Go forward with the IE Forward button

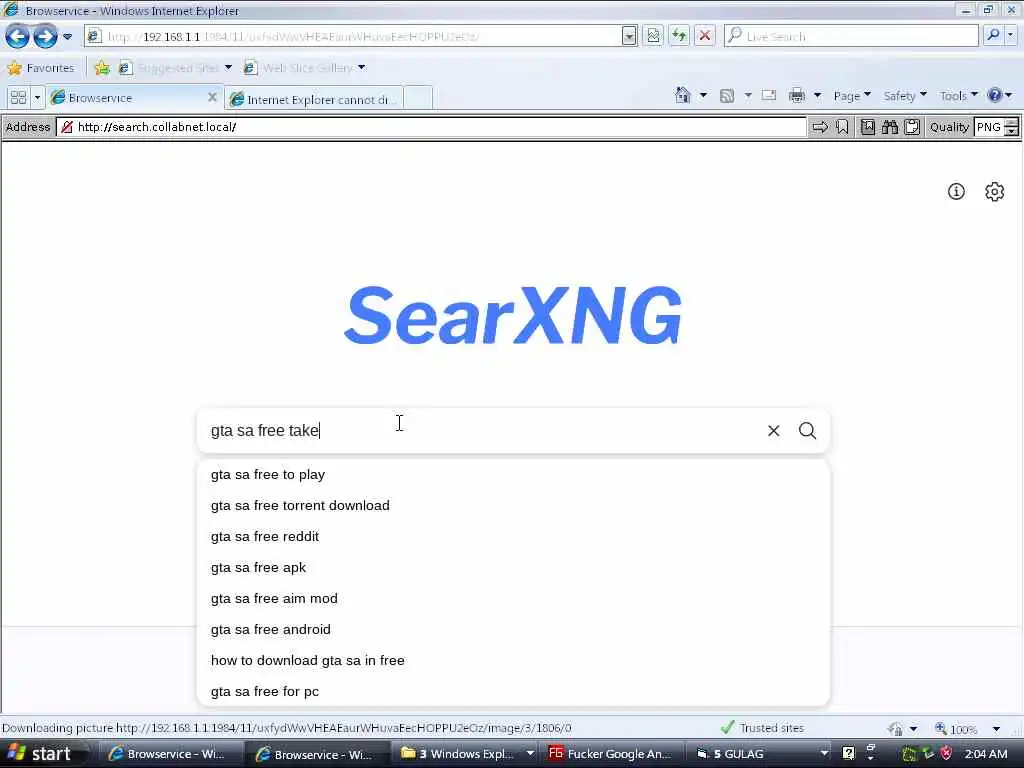pyautogui.click(x=45, y=36)
